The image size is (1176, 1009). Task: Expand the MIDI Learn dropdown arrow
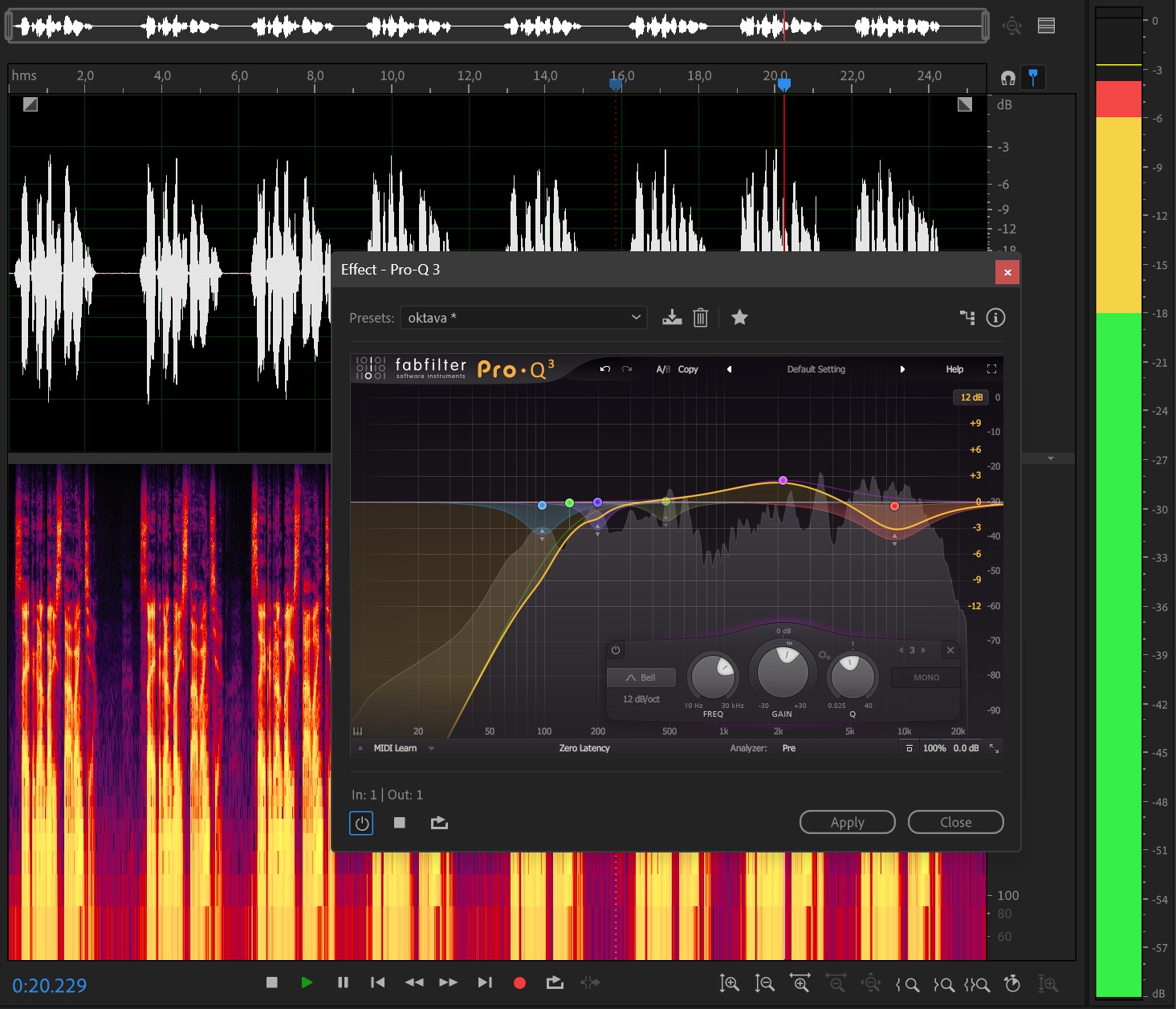coord(431,748)
